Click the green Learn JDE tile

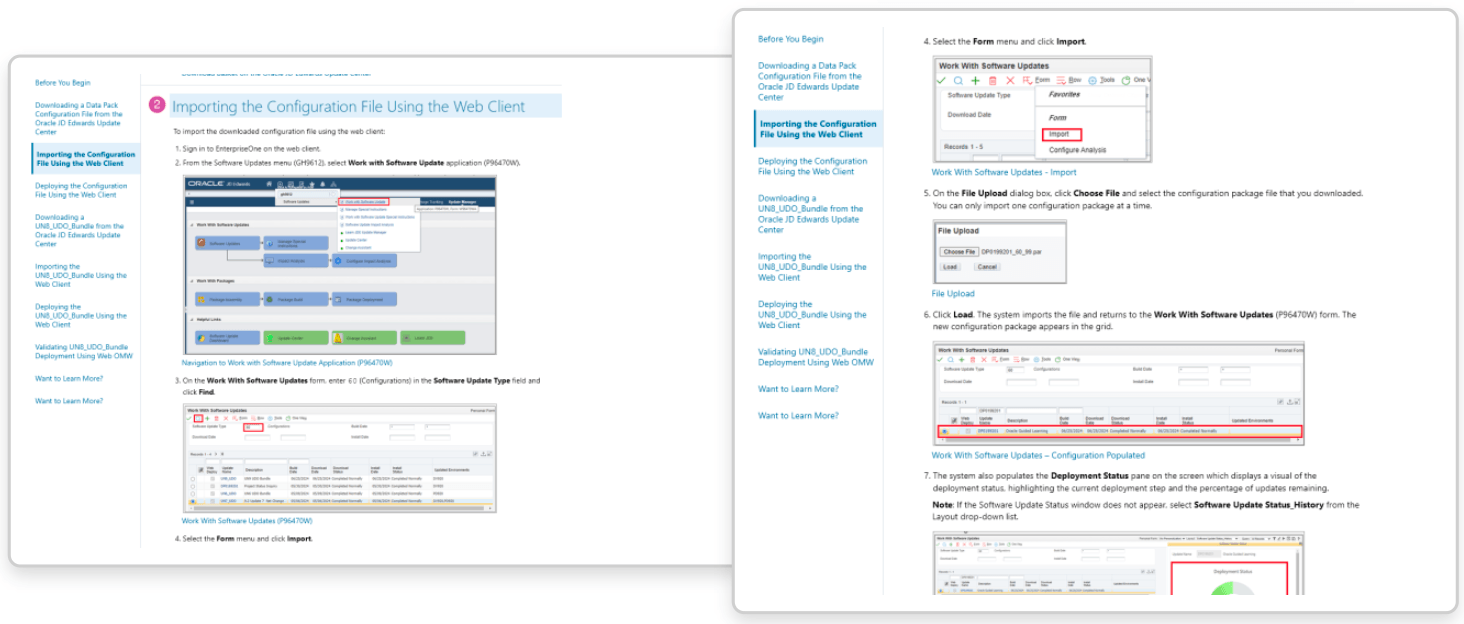(433, 338)
